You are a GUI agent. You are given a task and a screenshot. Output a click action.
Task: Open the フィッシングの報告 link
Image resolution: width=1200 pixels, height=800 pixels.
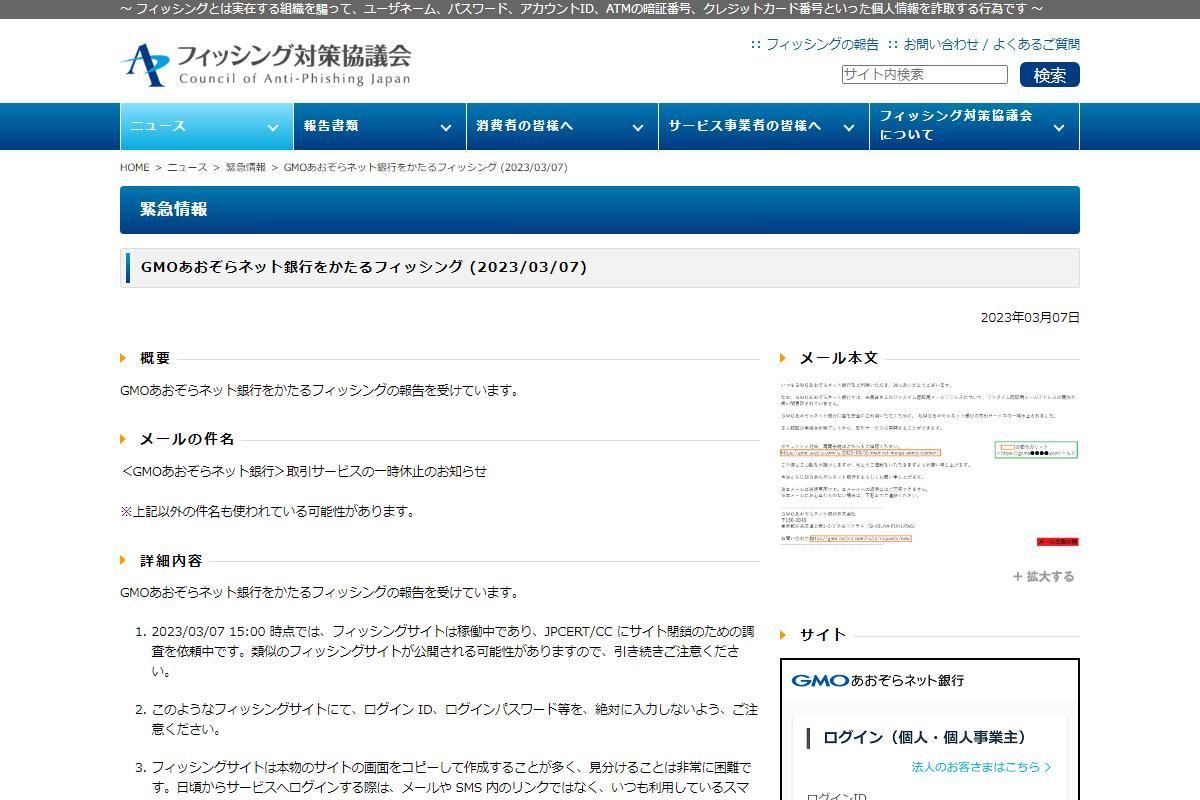(x=822, y=44)
